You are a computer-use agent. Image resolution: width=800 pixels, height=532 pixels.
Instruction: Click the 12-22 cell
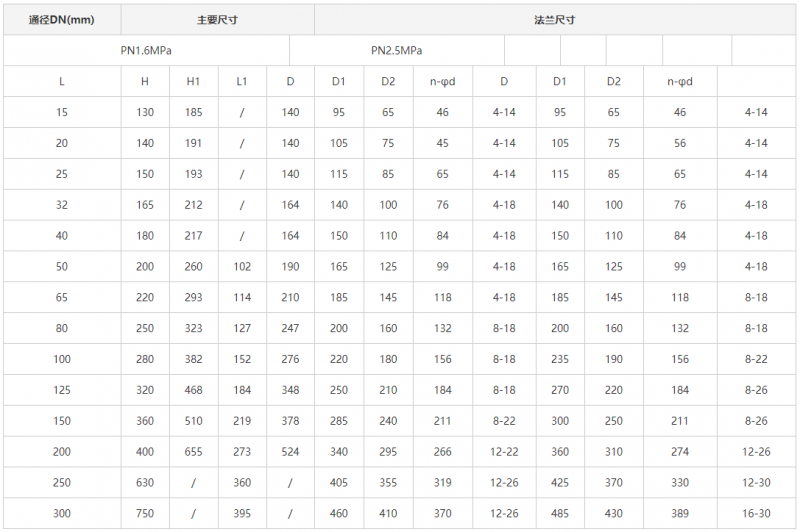point(504,451)
